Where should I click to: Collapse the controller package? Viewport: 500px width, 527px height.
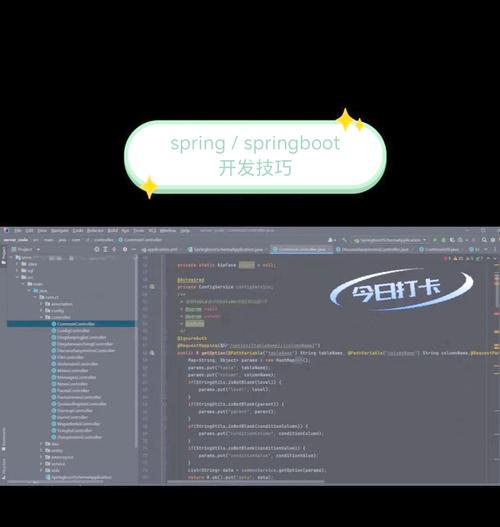click(41, 317)
